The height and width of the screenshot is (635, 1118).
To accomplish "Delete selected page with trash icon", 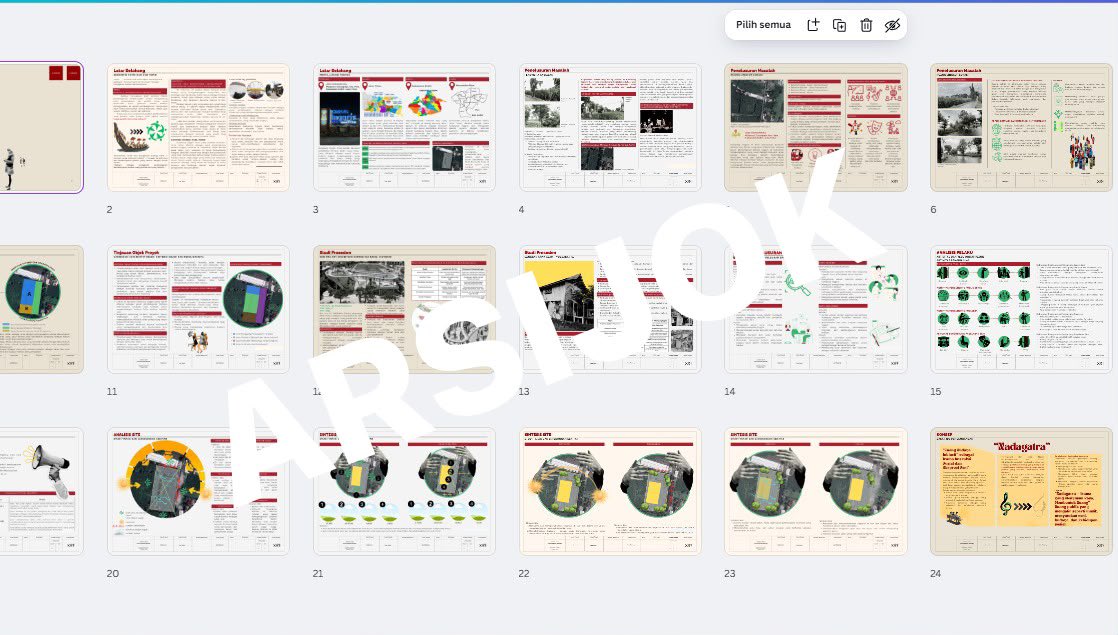I will pos(866,25).
